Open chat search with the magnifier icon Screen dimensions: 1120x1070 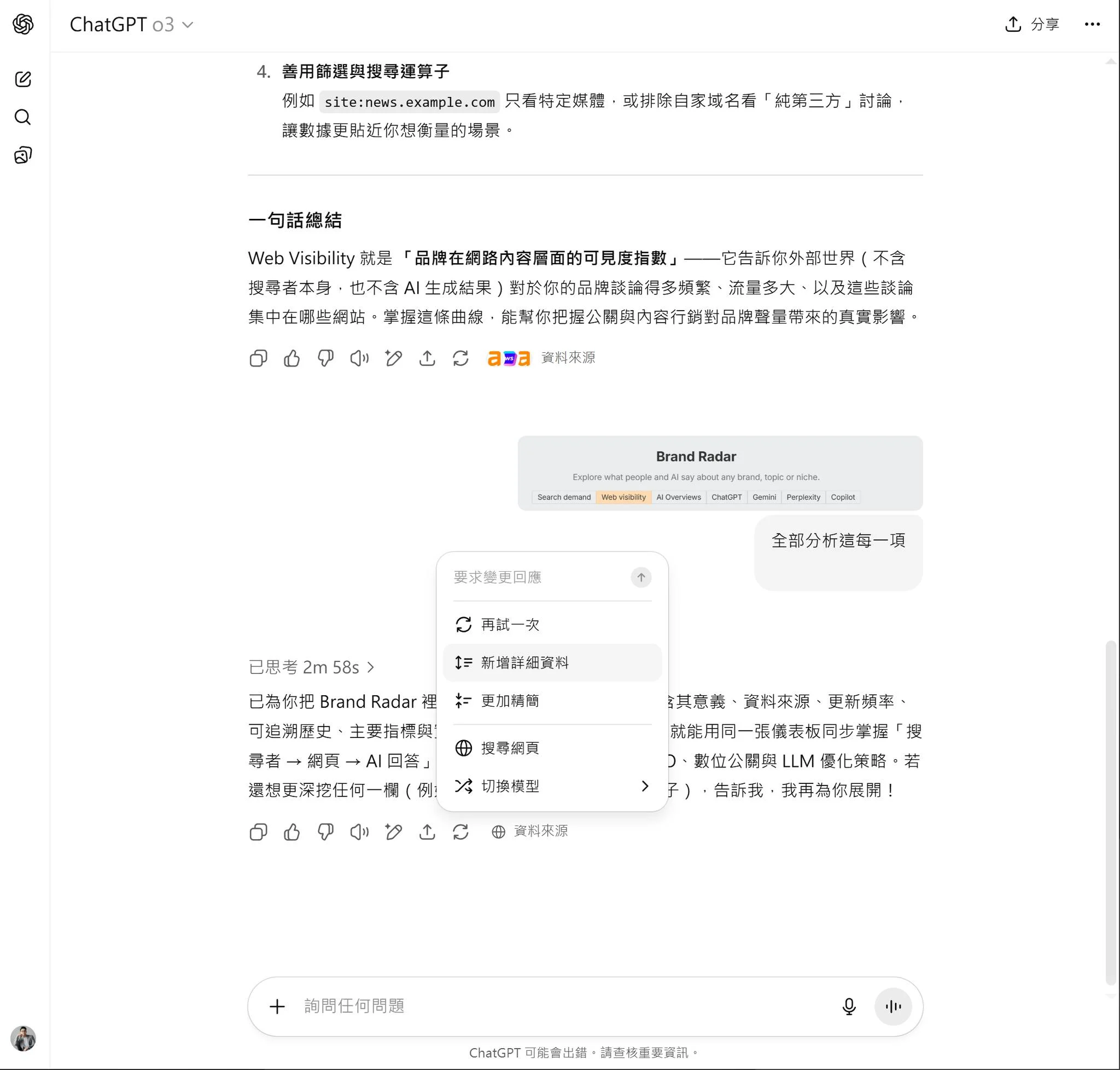(x=23, y=117)
